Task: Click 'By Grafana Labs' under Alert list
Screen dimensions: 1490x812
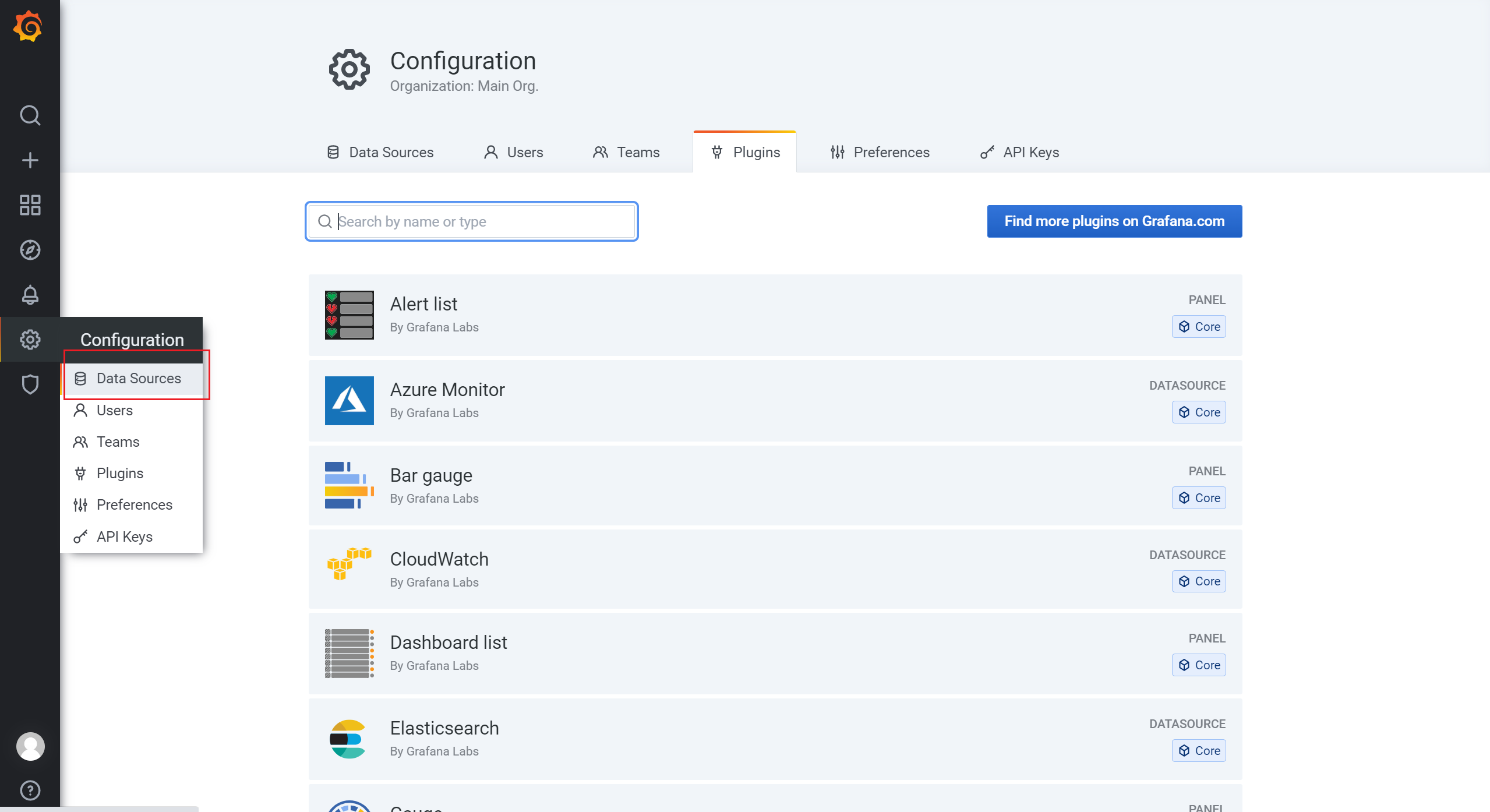Action: click(x=435, y=327)
